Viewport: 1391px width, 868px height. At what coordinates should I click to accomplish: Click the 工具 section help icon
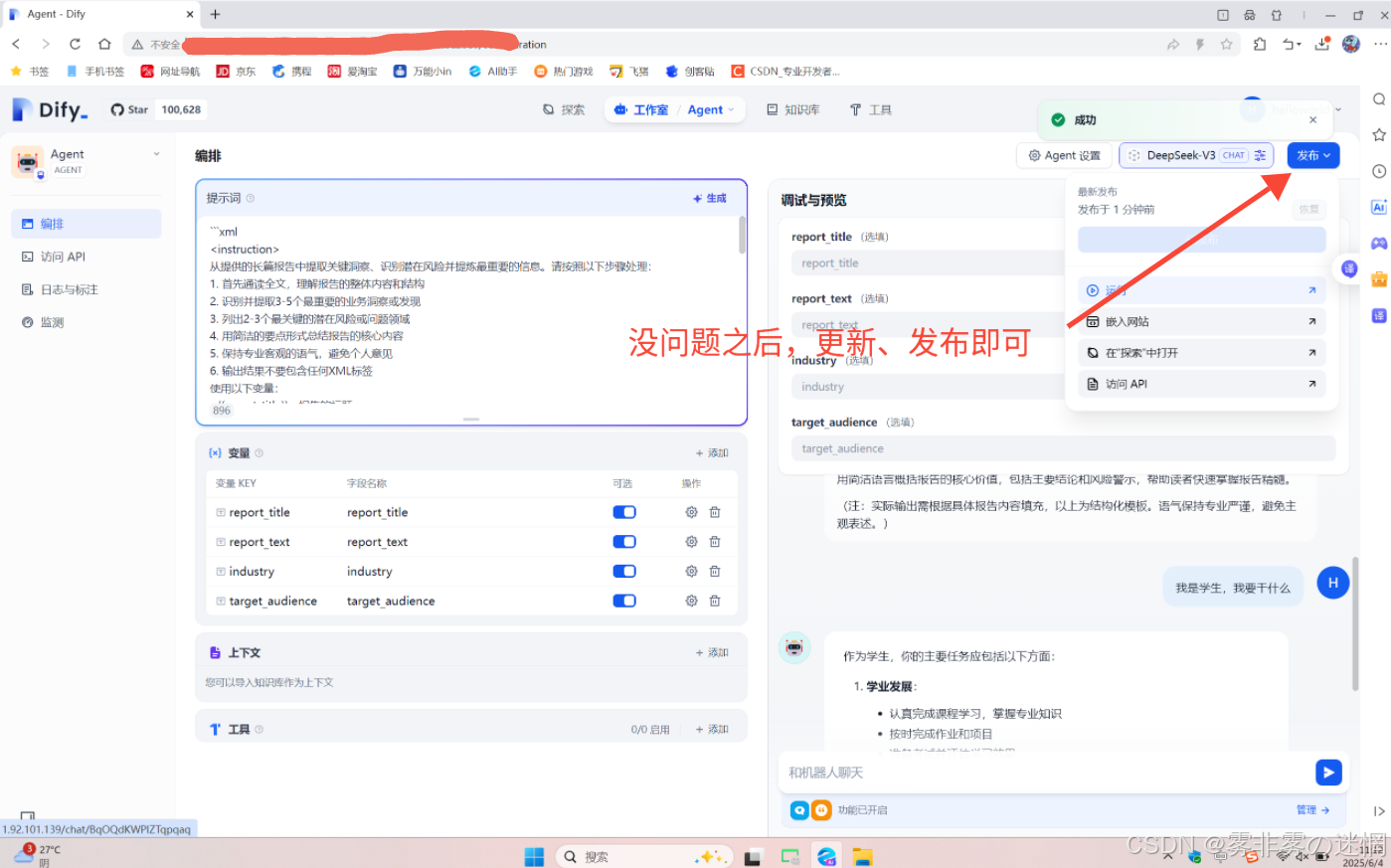tap(259, 730)
